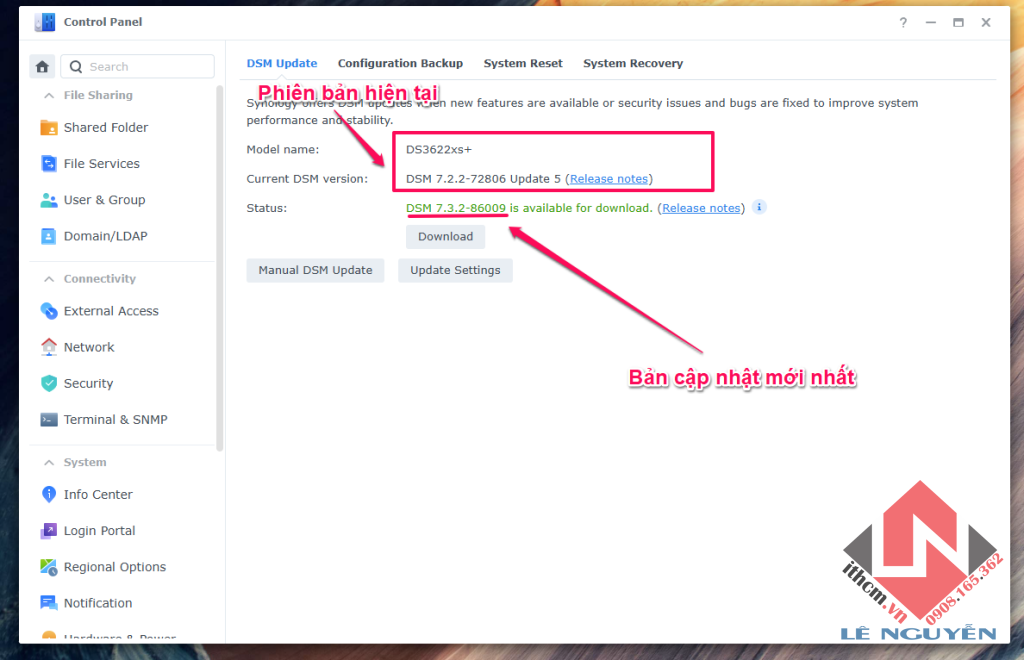Image resolution: width=1024 pixels, height=660 pixels.
Task: Open the Shared Folder settings icon
Action: (x=47, y=127)
